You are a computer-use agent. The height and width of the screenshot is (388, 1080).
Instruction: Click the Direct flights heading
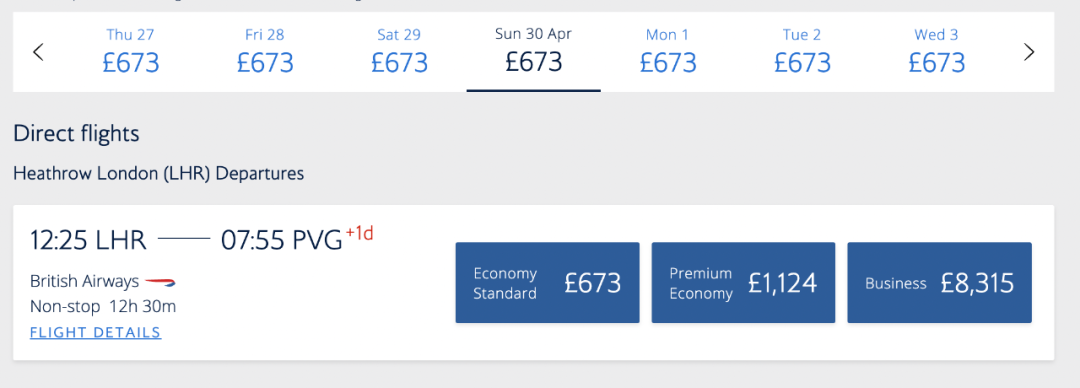[76, 134]
